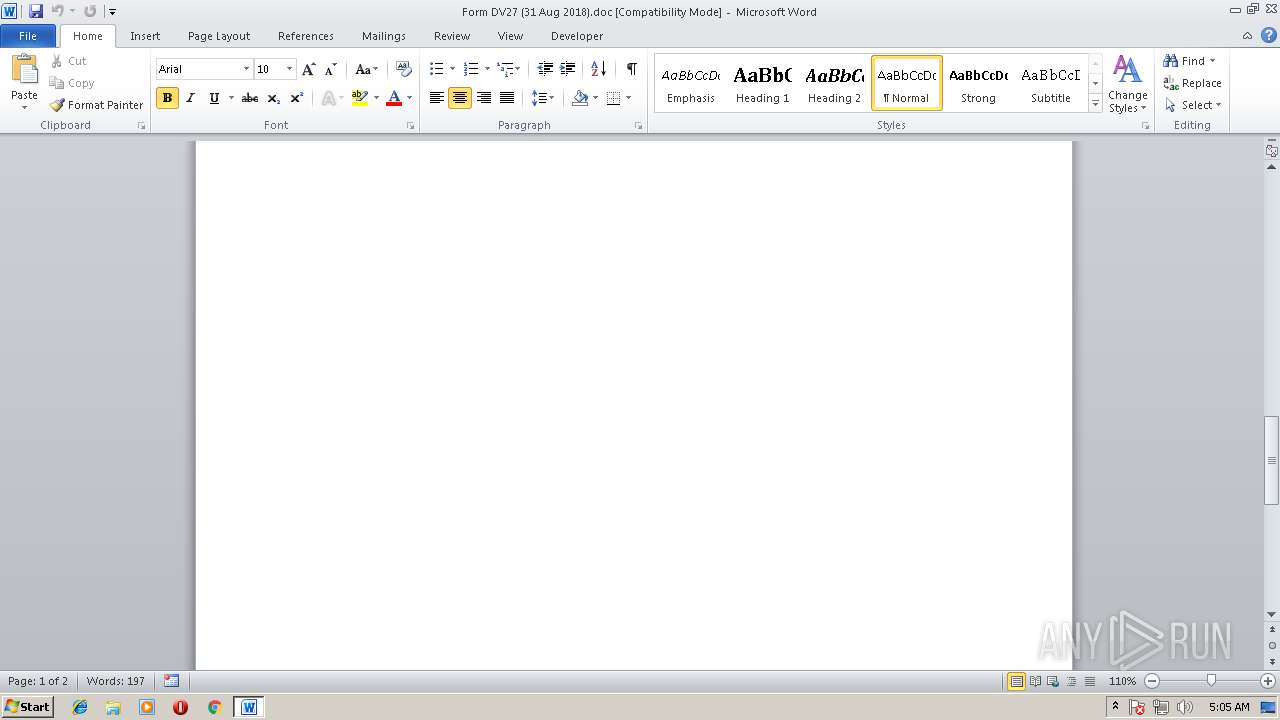The height and width of the screenshot is (720, 1280).
Task: Decrease indent of the paragraph
Action: tap(545, 69)
